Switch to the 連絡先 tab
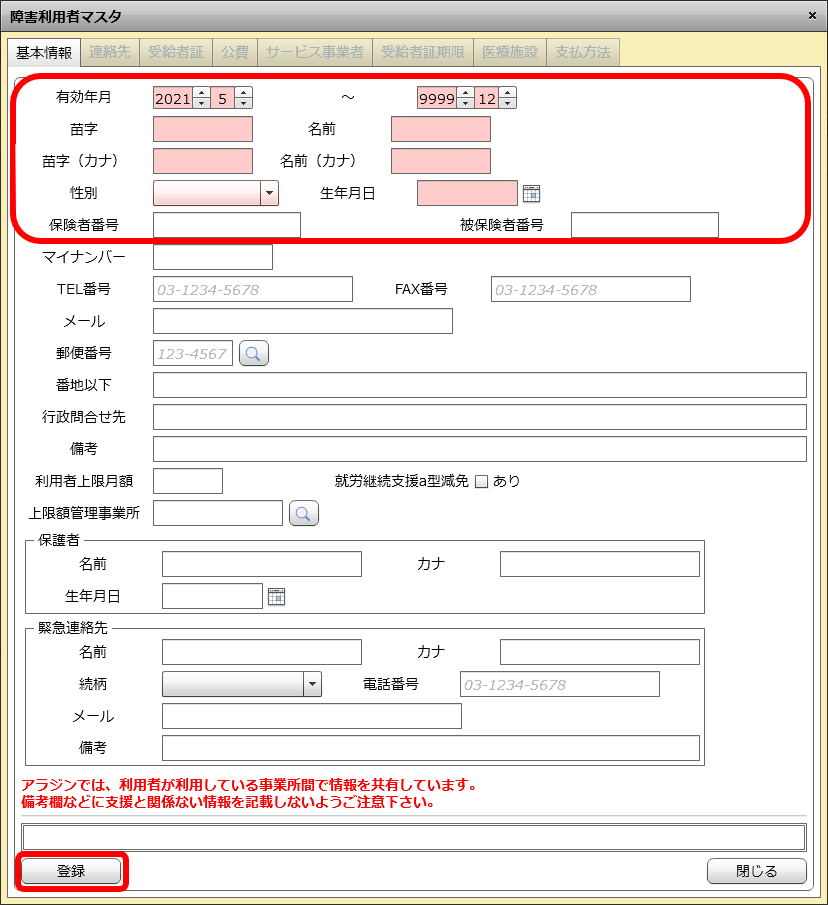 tap(110, 51)
